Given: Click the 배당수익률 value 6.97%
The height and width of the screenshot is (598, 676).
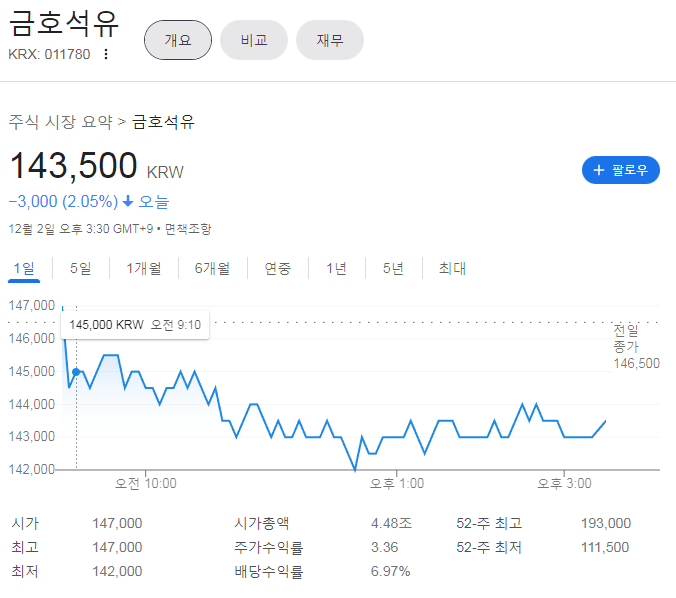Looking at the screenshot, I should (390, 571).
